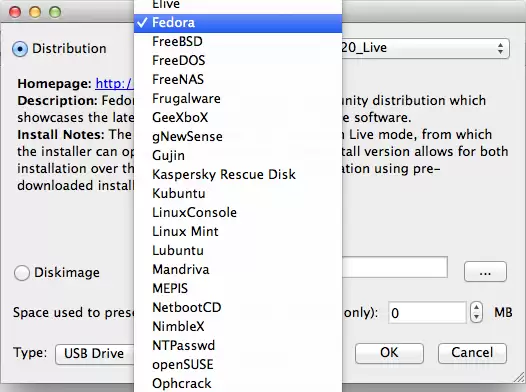Click the persistent space MB stepper arrows

476,313
